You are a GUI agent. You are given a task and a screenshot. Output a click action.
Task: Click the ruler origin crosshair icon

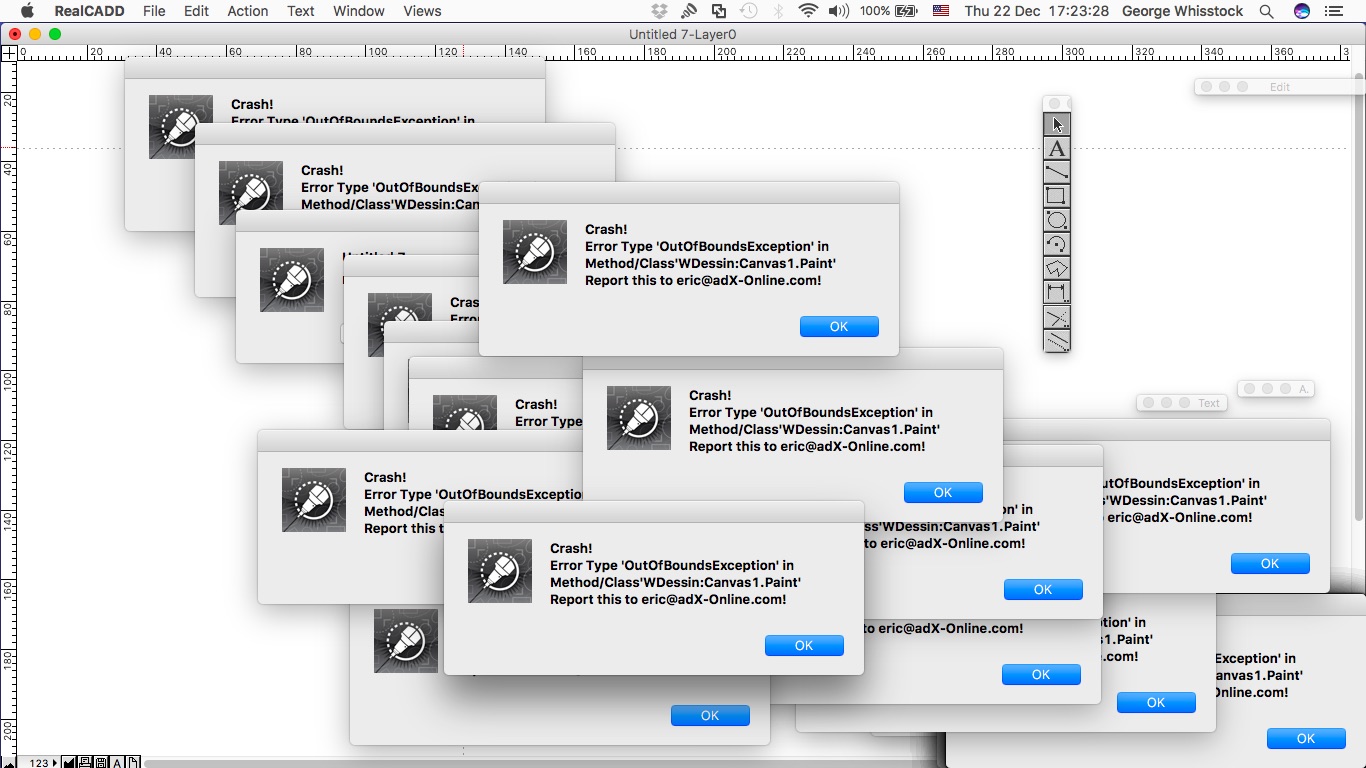tap(8, 53)
